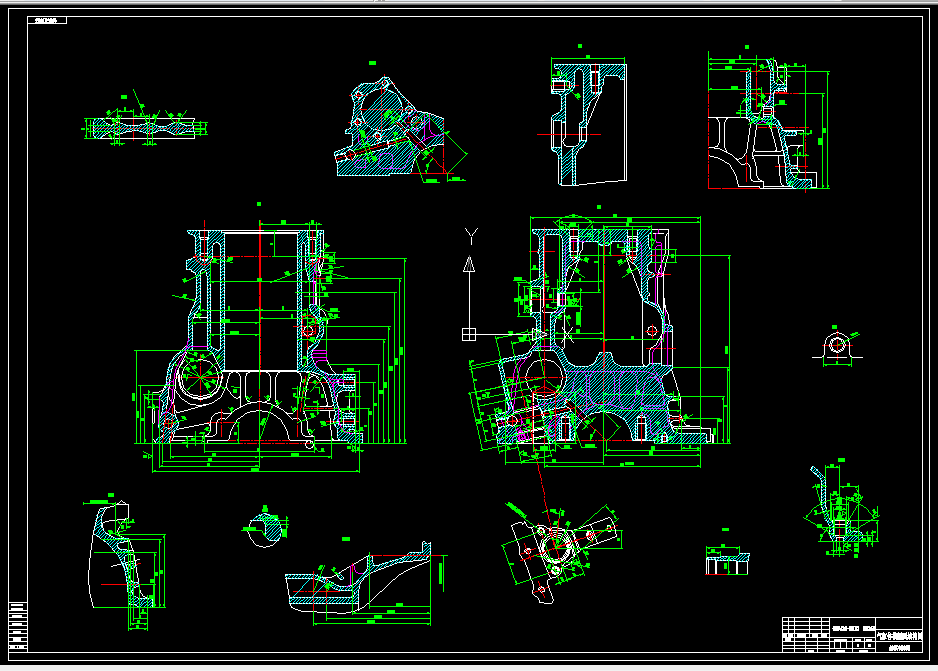Select the small bearing cap detail view
938x671 pixels.
[x=838, y=346]
